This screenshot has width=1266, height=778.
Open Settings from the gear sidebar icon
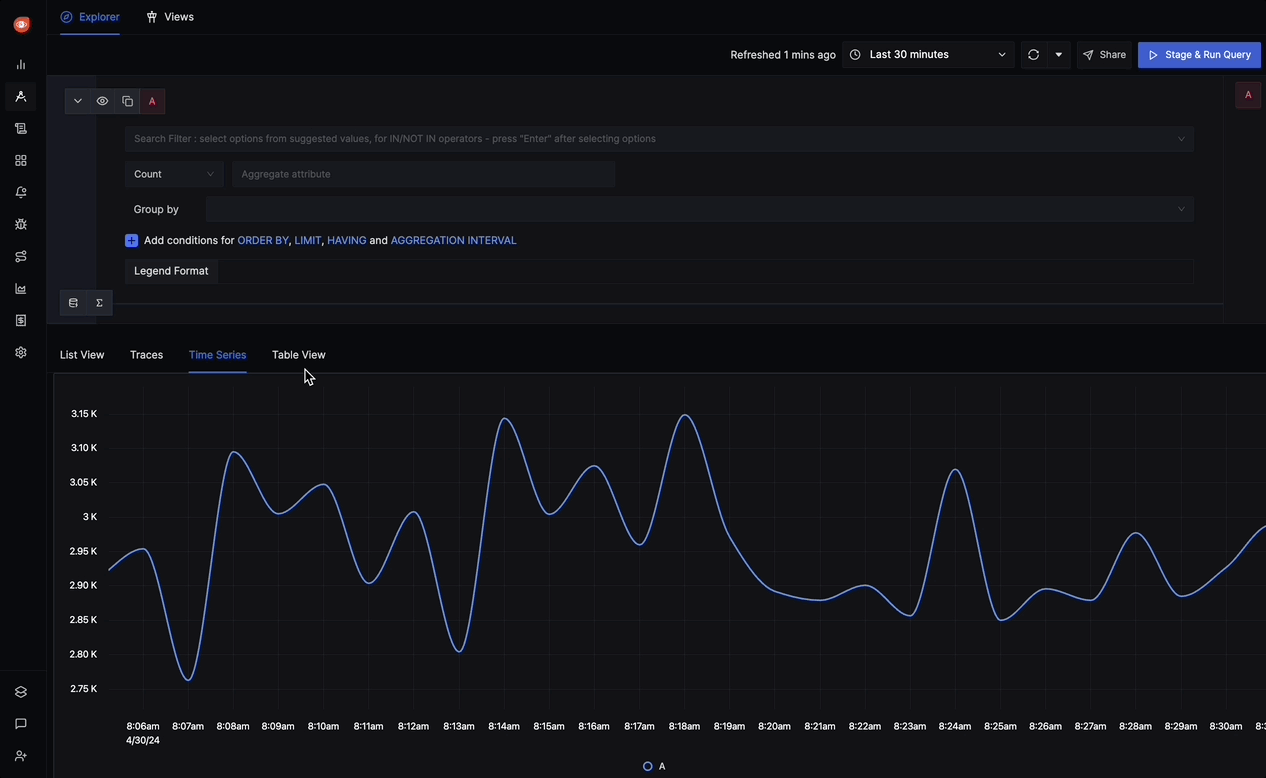[x=21, y=352]
